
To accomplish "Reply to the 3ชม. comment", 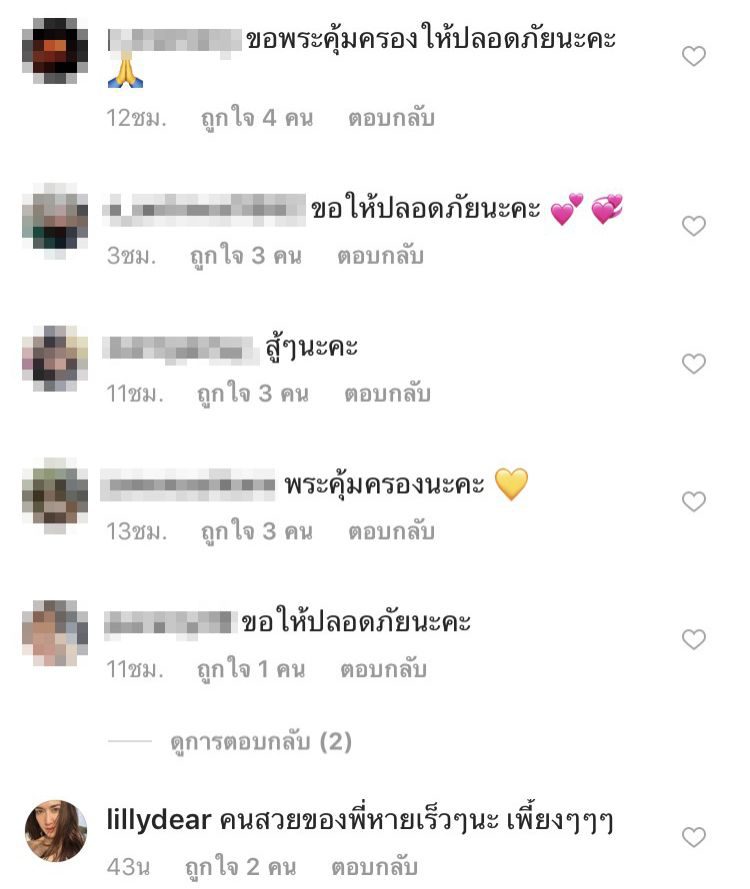I will pyautogui.click(x=380, y=256).
